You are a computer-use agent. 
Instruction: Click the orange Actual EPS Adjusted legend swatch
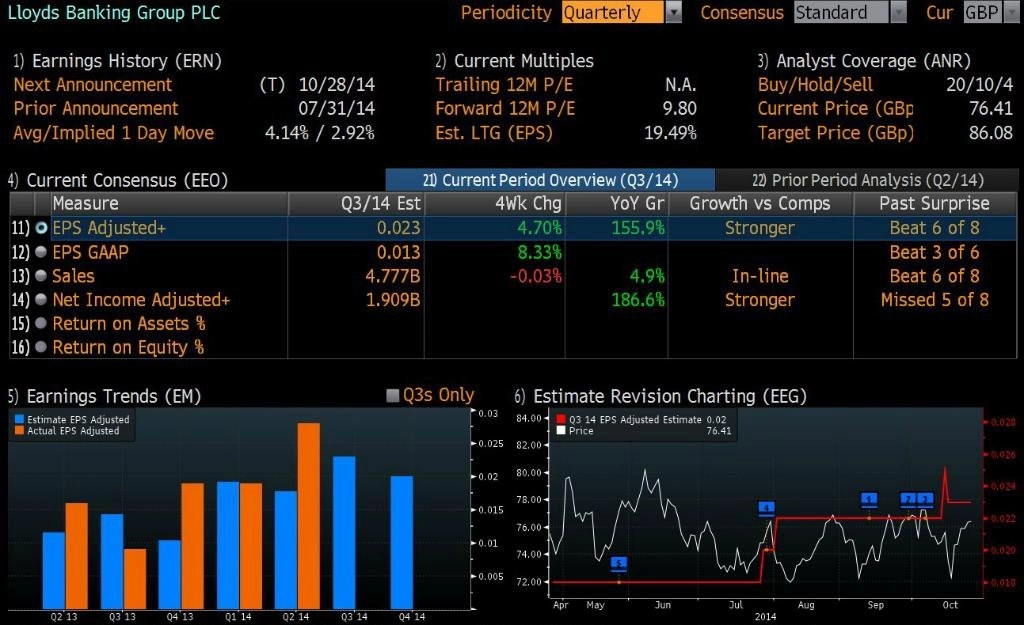click(x=20, y=431)
